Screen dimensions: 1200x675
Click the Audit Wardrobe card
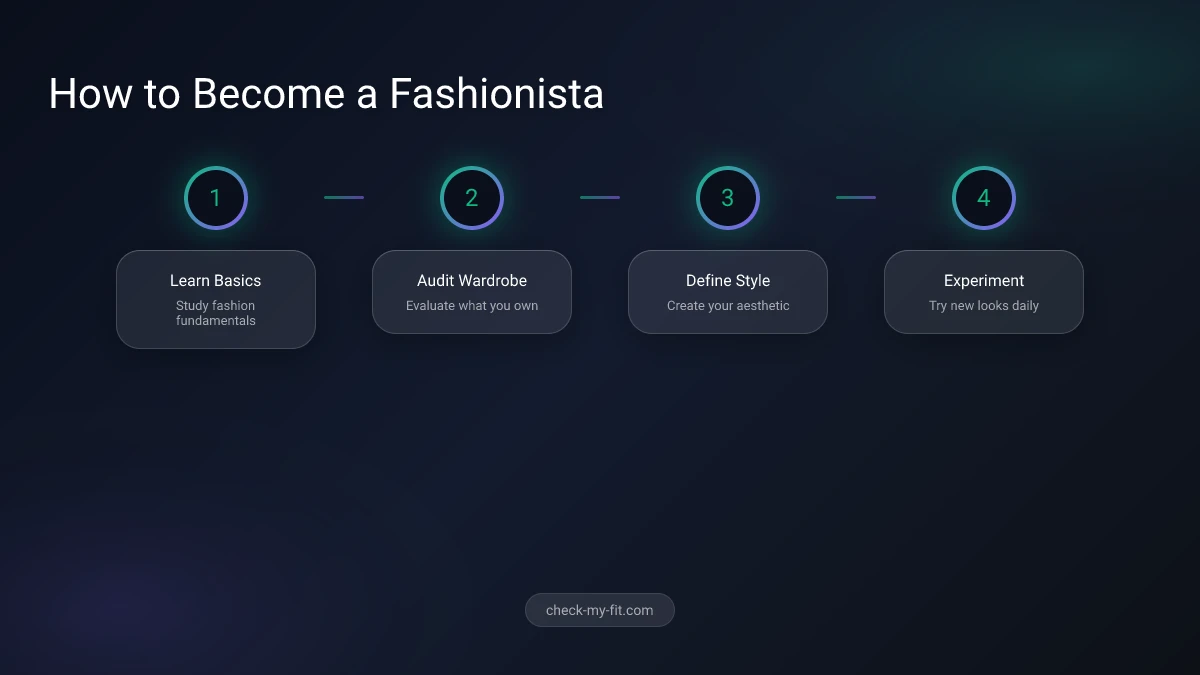tap(472, 292)
